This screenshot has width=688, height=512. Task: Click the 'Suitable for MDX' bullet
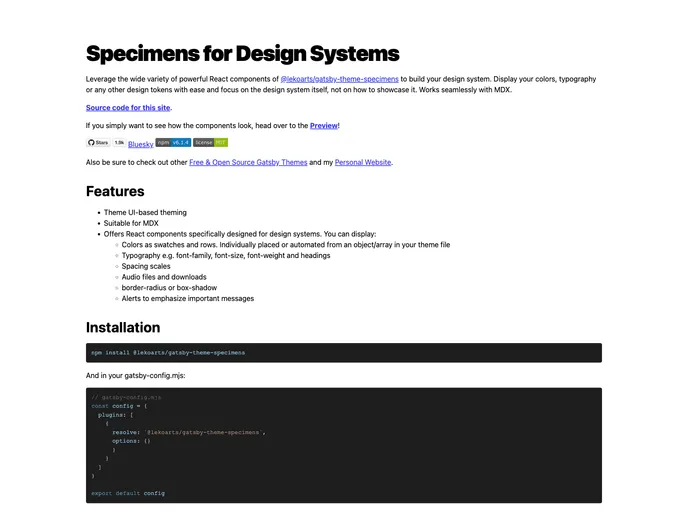pos(131,223)
